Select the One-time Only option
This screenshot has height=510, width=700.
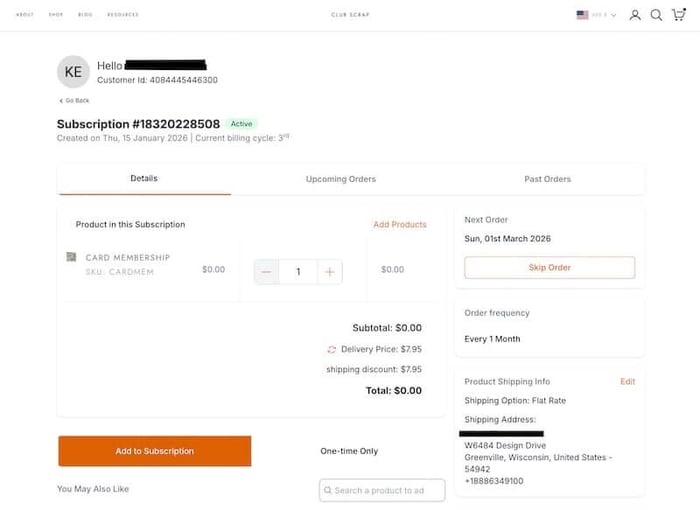coord(349,451)
